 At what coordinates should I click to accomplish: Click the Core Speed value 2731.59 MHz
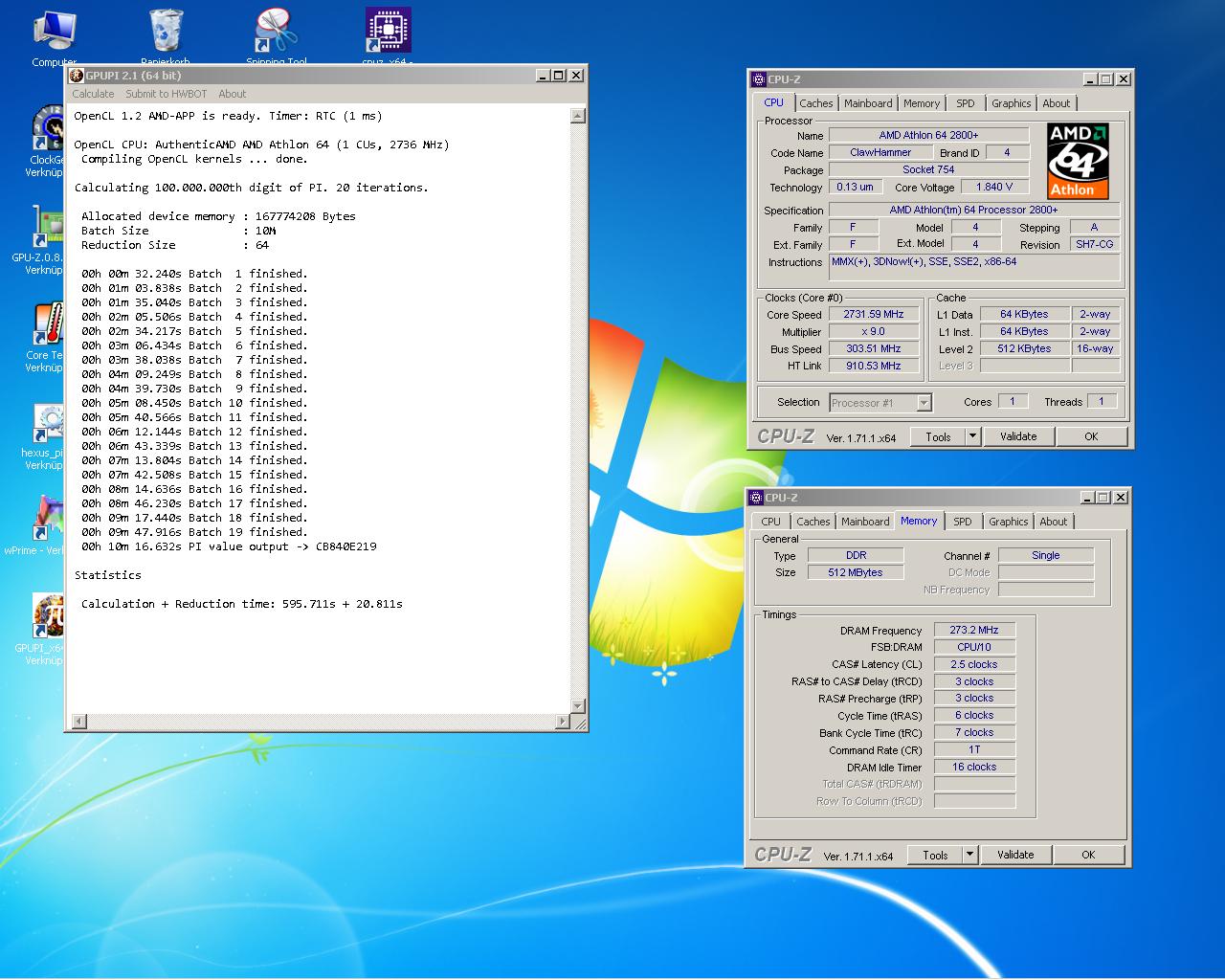tap(874, 314)
